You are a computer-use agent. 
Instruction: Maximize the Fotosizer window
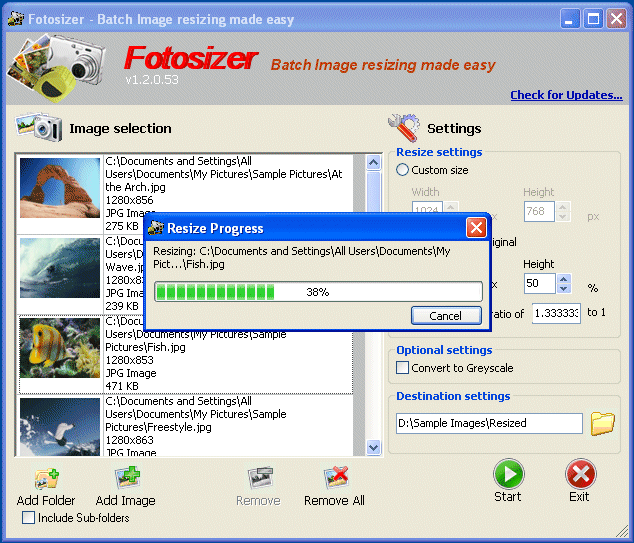pos(593,19)
